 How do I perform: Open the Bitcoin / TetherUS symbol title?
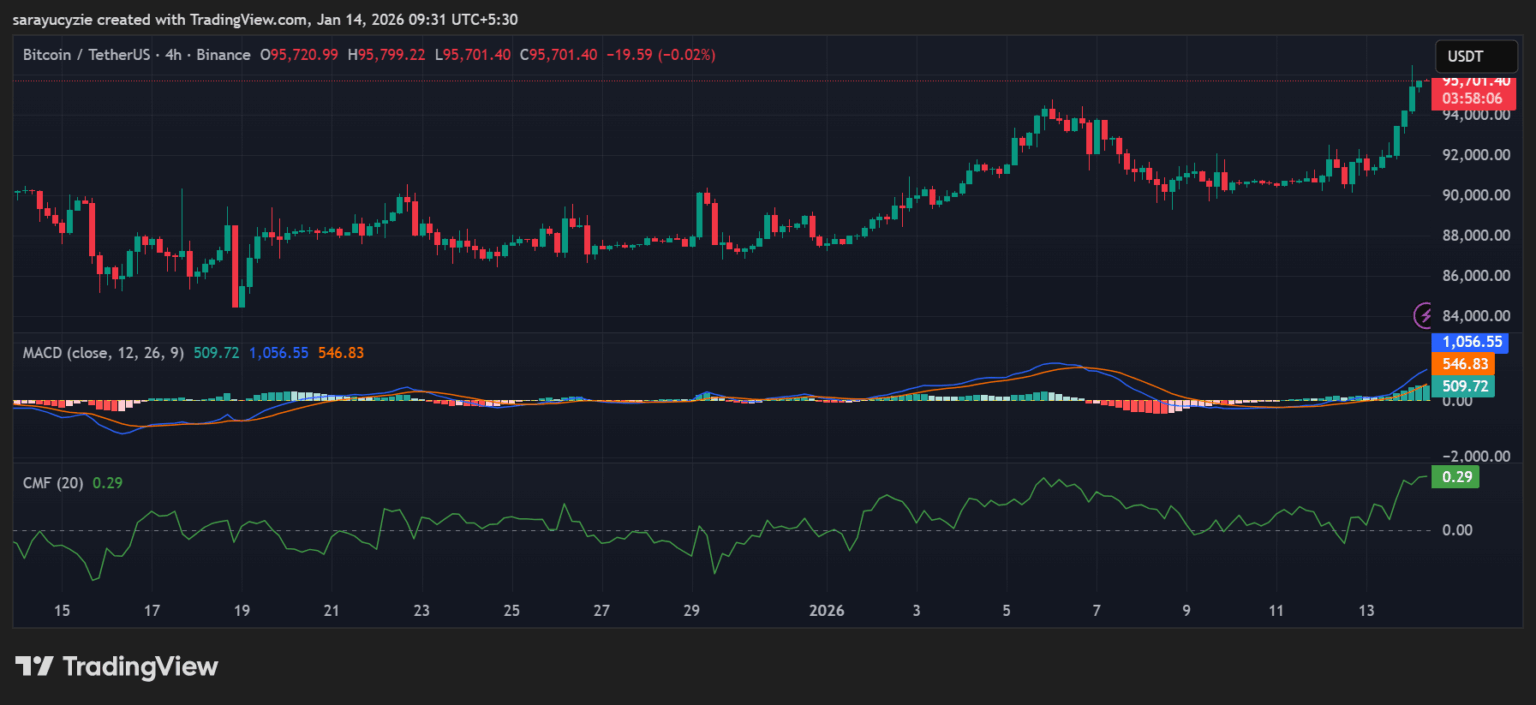click(x=87, y=54)
